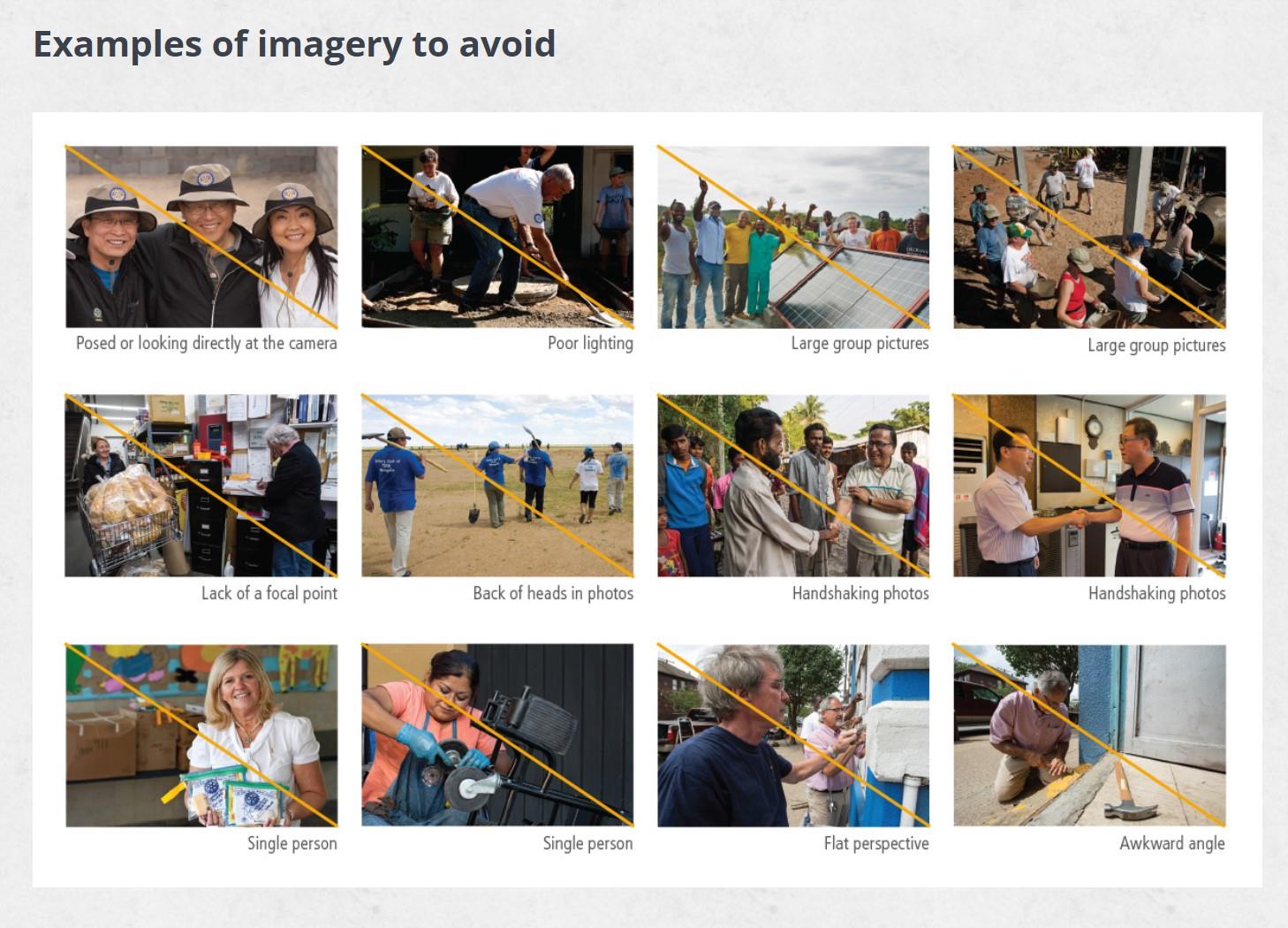
Task: Click the woman repairing wheelchair photo
Action: [497, 735]
